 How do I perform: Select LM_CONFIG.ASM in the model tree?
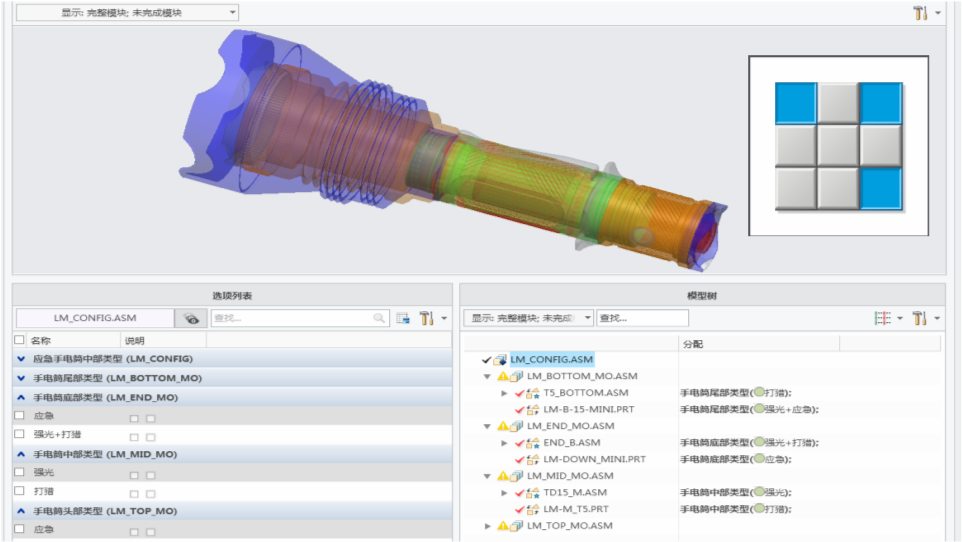coord(552,359)
